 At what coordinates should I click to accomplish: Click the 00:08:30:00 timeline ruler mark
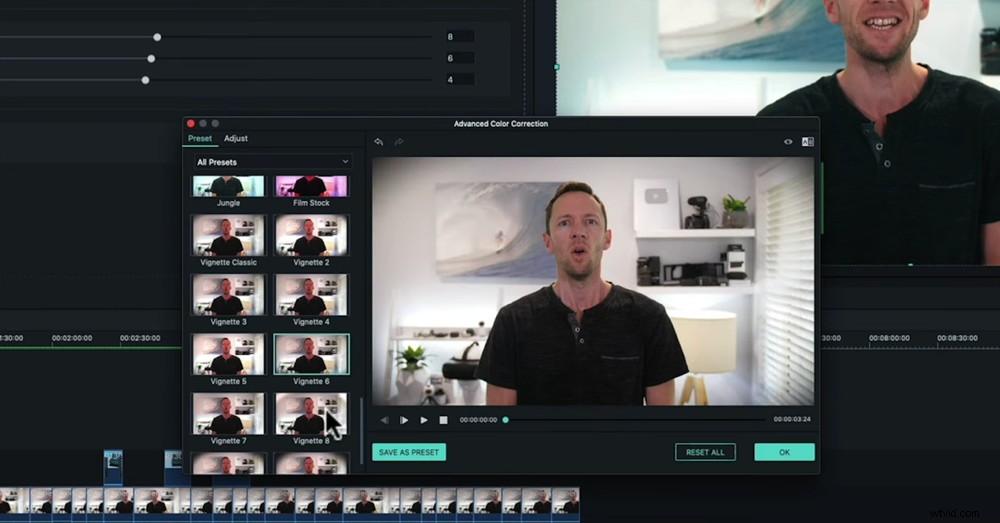pos(957,338)
